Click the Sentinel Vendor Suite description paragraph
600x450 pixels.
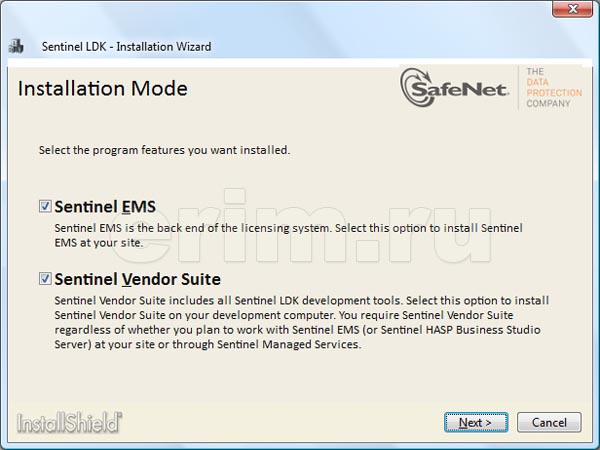click(302, 322)
